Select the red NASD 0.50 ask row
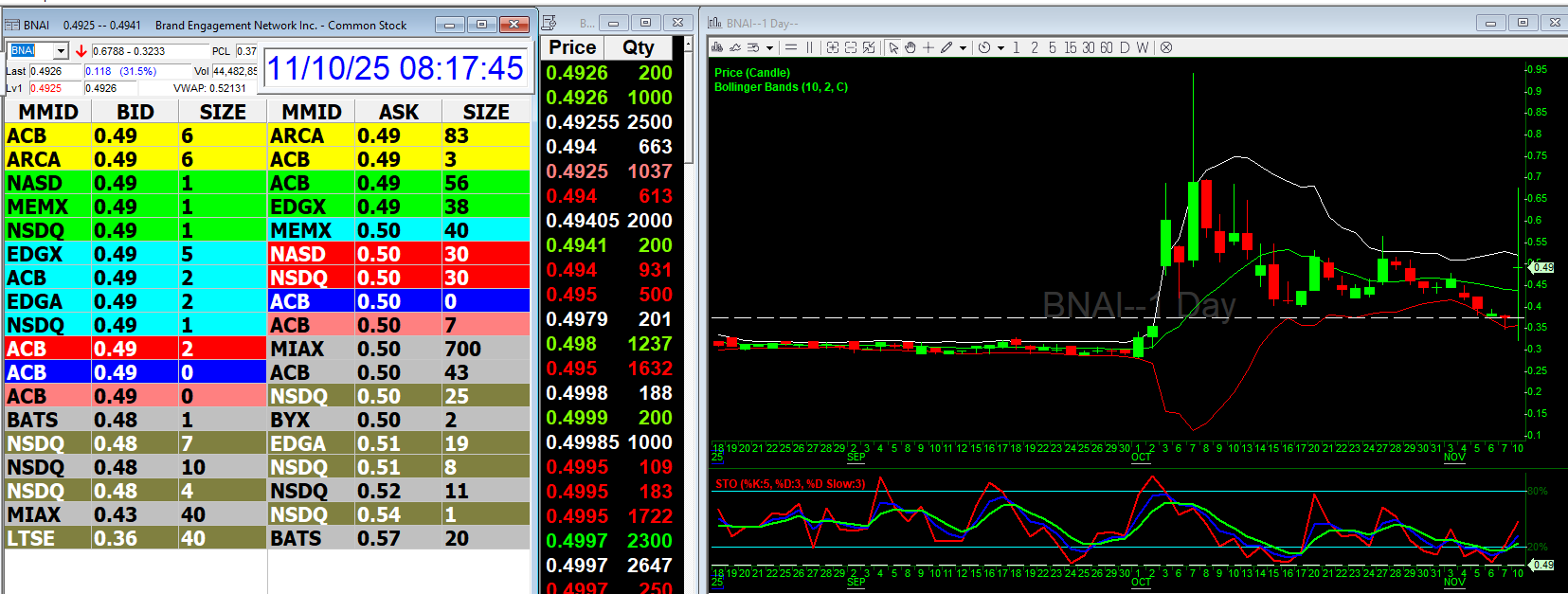Image resolution: width=1568 pixels, height=594 pixels. pos(398,254)
